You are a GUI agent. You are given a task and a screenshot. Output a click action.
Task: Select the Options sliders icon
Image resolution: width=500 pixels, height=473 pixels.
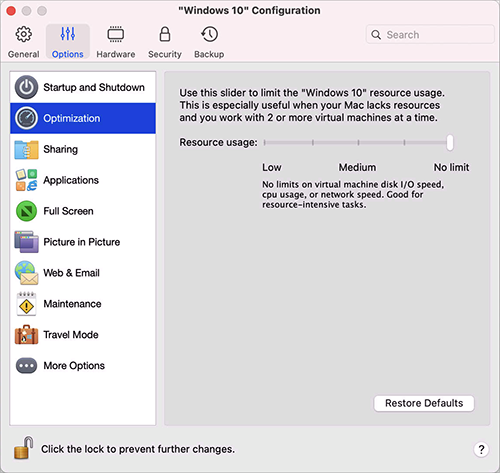(68, 34)
